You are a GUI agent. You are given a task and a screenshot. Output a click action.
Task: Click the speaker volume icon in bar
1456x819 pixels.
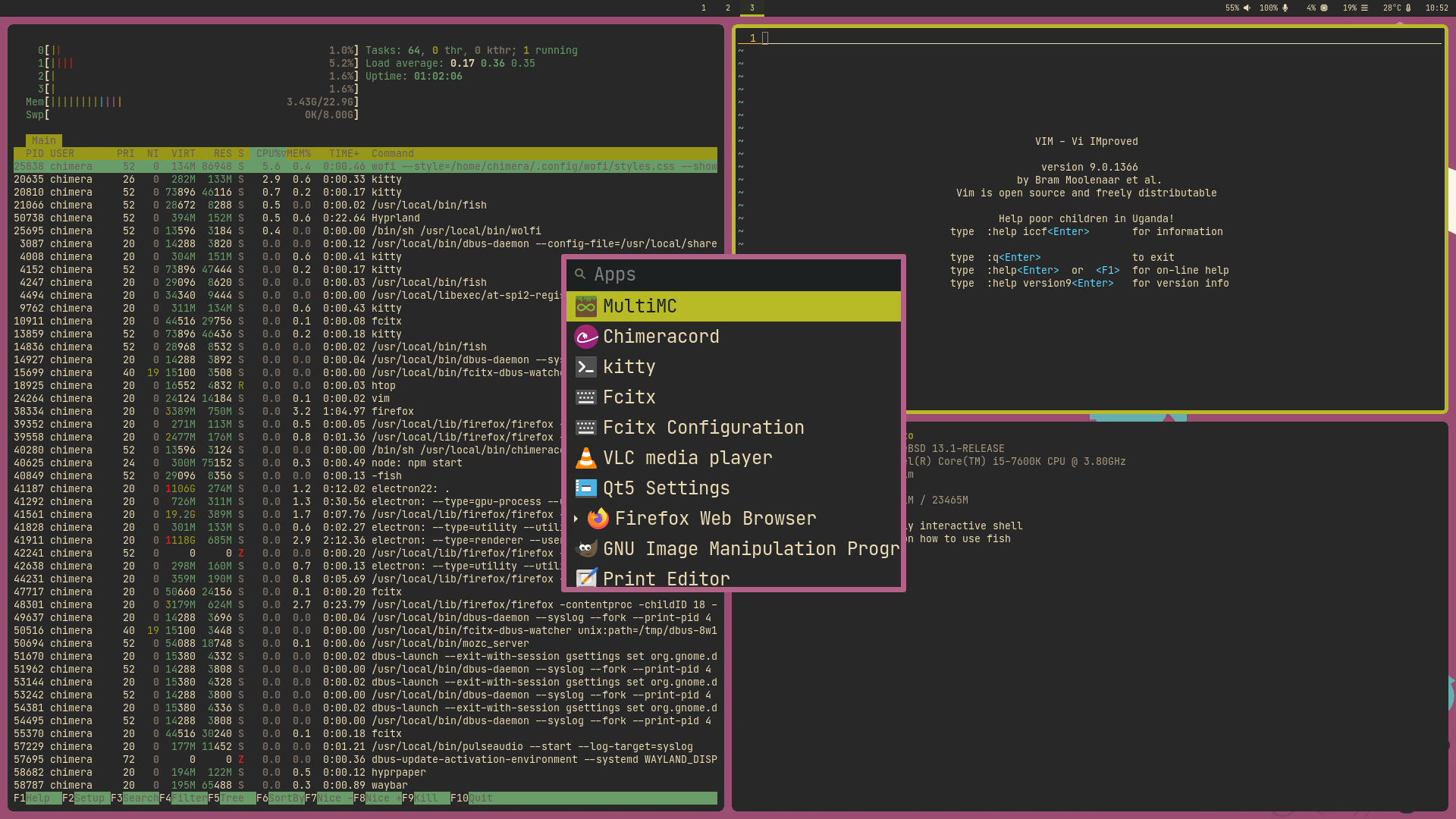pos(1247,8)
